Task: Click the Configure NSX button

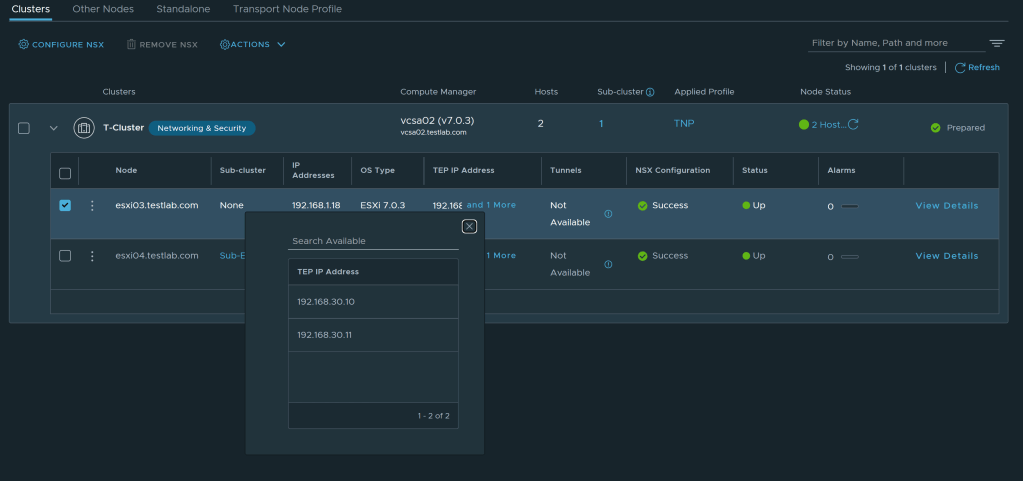Action: click(x=60, y=45)
